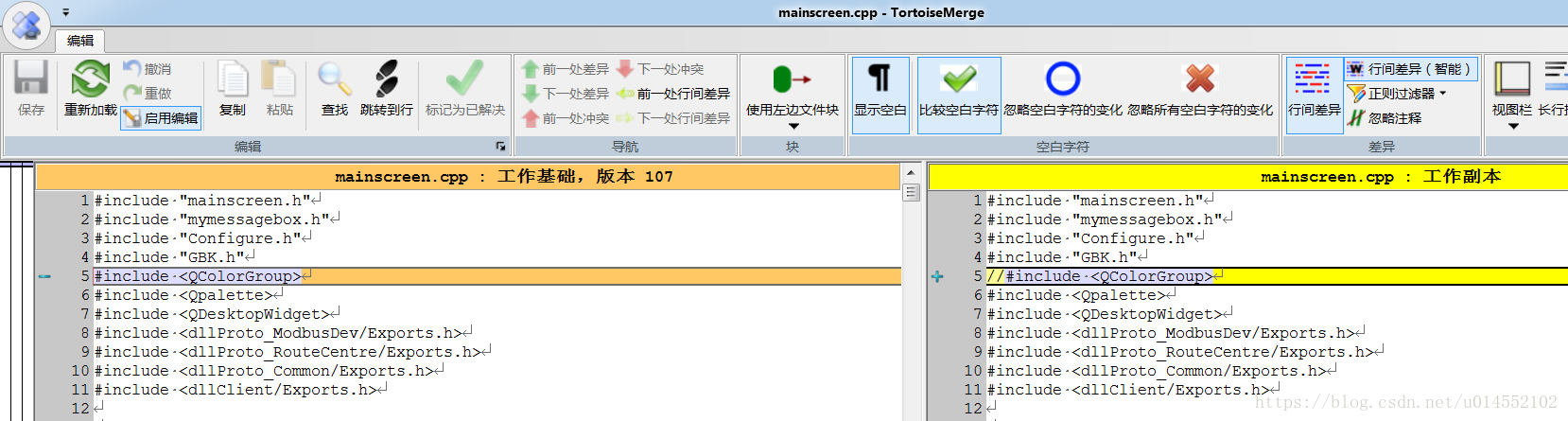The height and width of the screenshot is (421, 1568).
Task: Expand the 使用左边文件块 dropdown arrow
Action: tap(793, 126)
